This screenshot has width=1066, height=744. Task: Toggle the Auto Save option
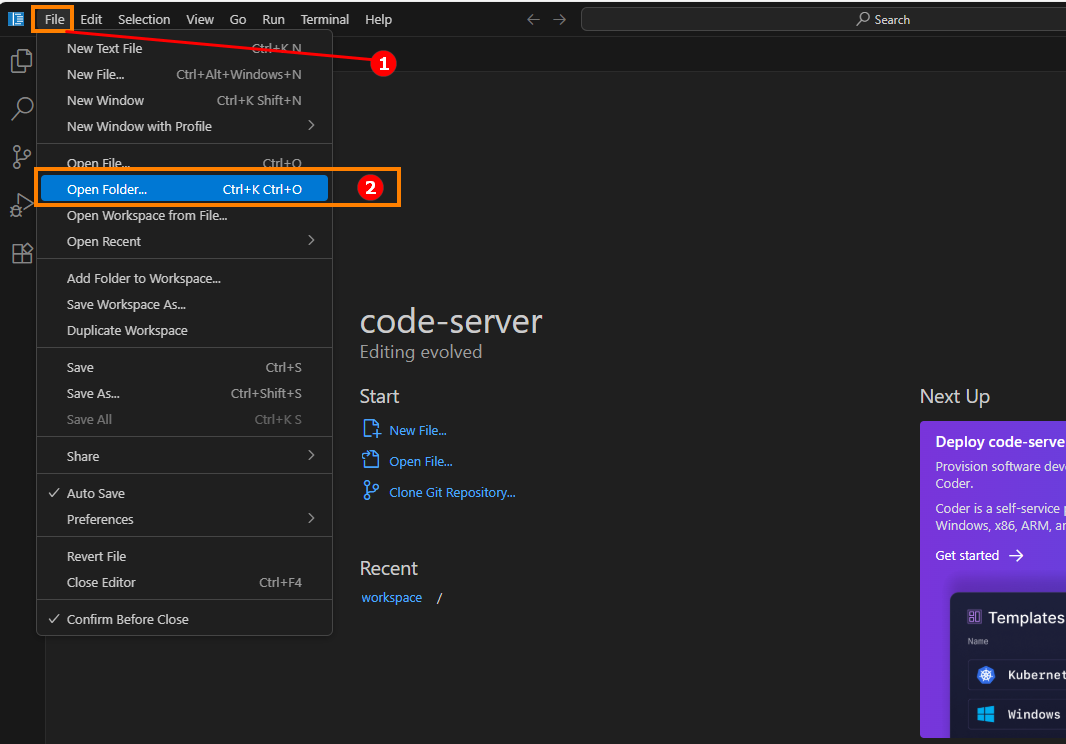point(96,493)
